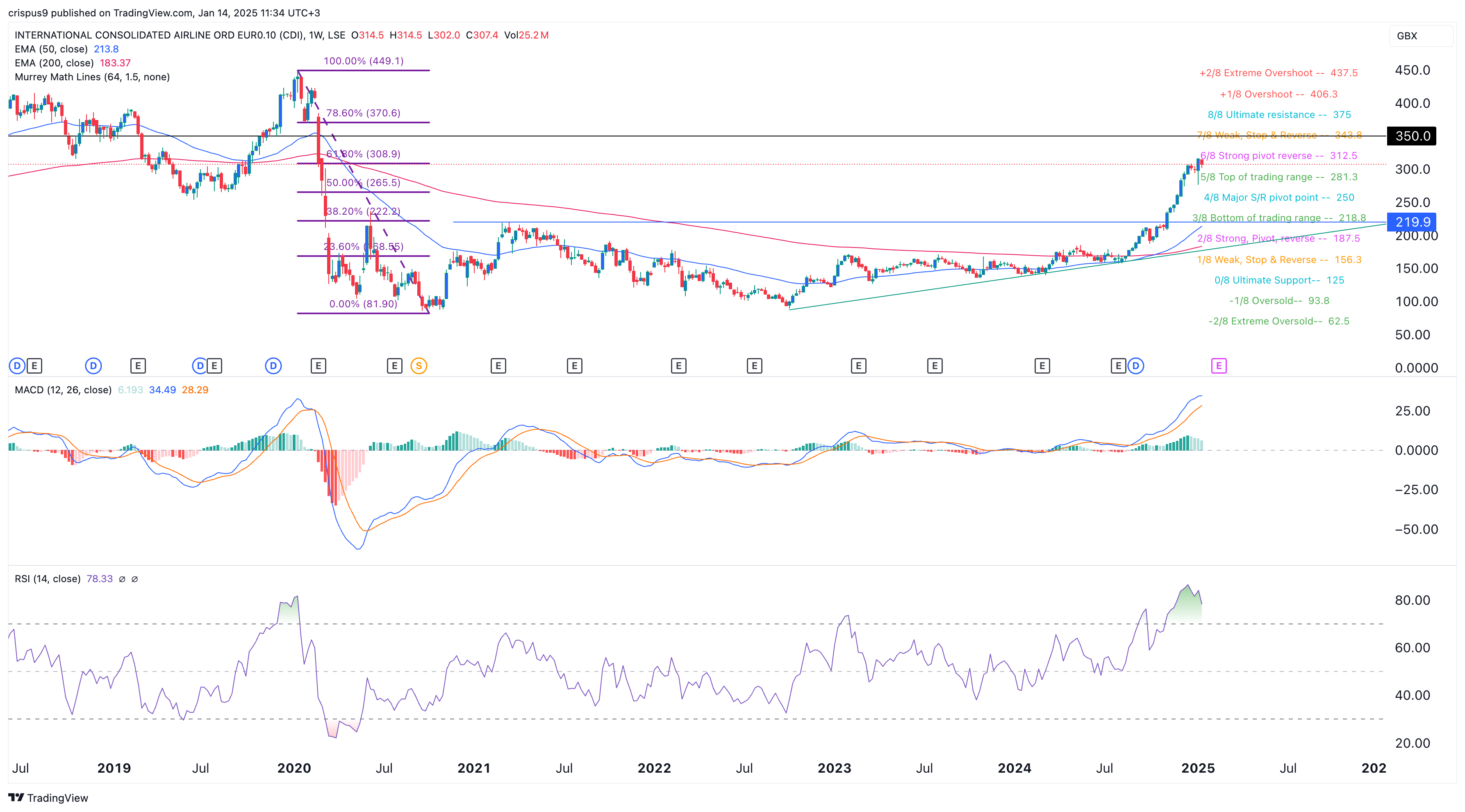The height and width of the screenshot is (812, 1465).
Task: Click the TradingView logo at the bottom
Action: pos(48,798)
